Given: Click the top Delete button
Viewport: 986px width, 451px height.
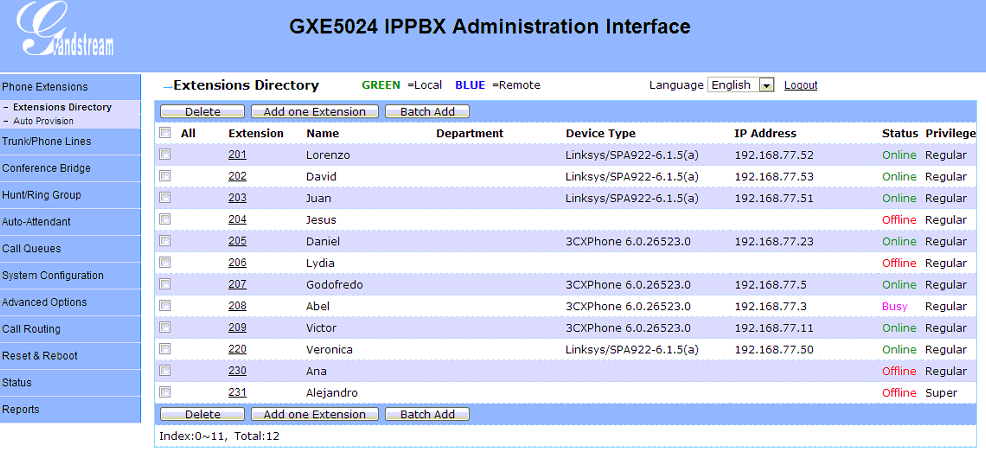Looking at the screenshot, I should tap(202, 111).
